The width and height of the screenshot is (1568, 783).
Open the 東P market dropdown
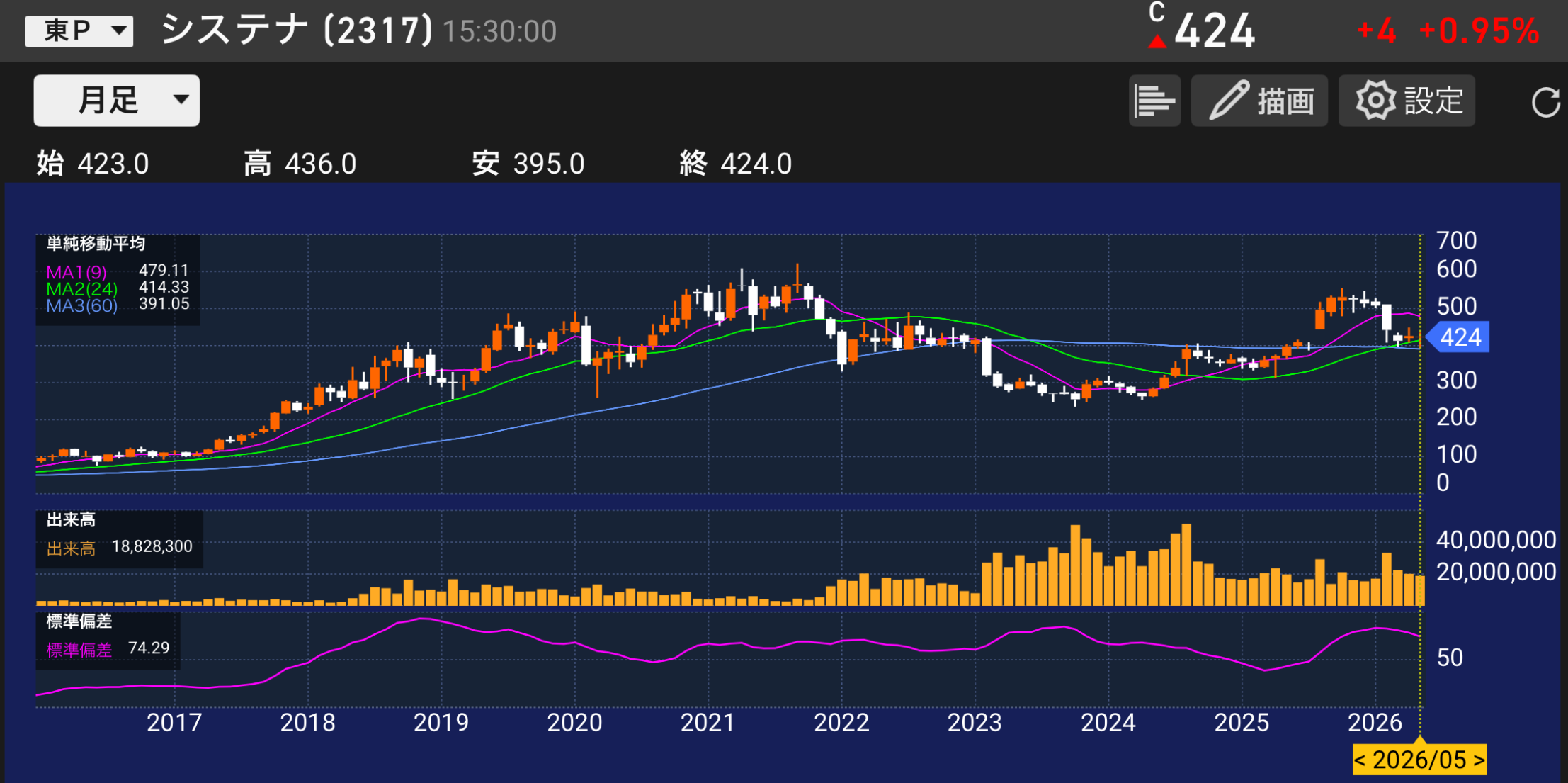[x=79, y=31]
